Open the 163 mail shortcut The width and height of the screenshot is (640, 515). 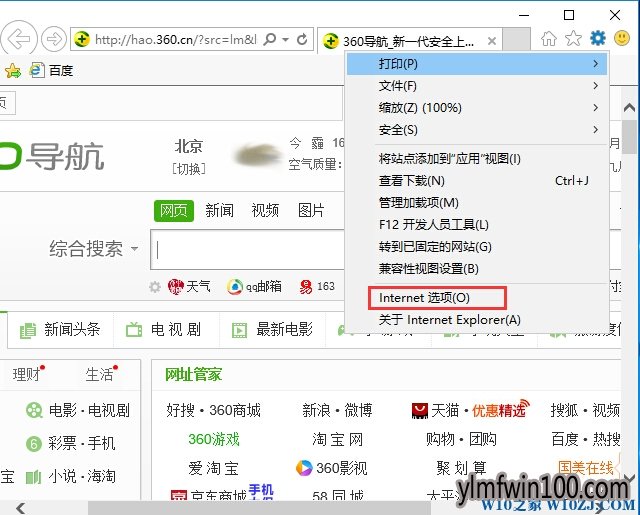coord(317,286)
